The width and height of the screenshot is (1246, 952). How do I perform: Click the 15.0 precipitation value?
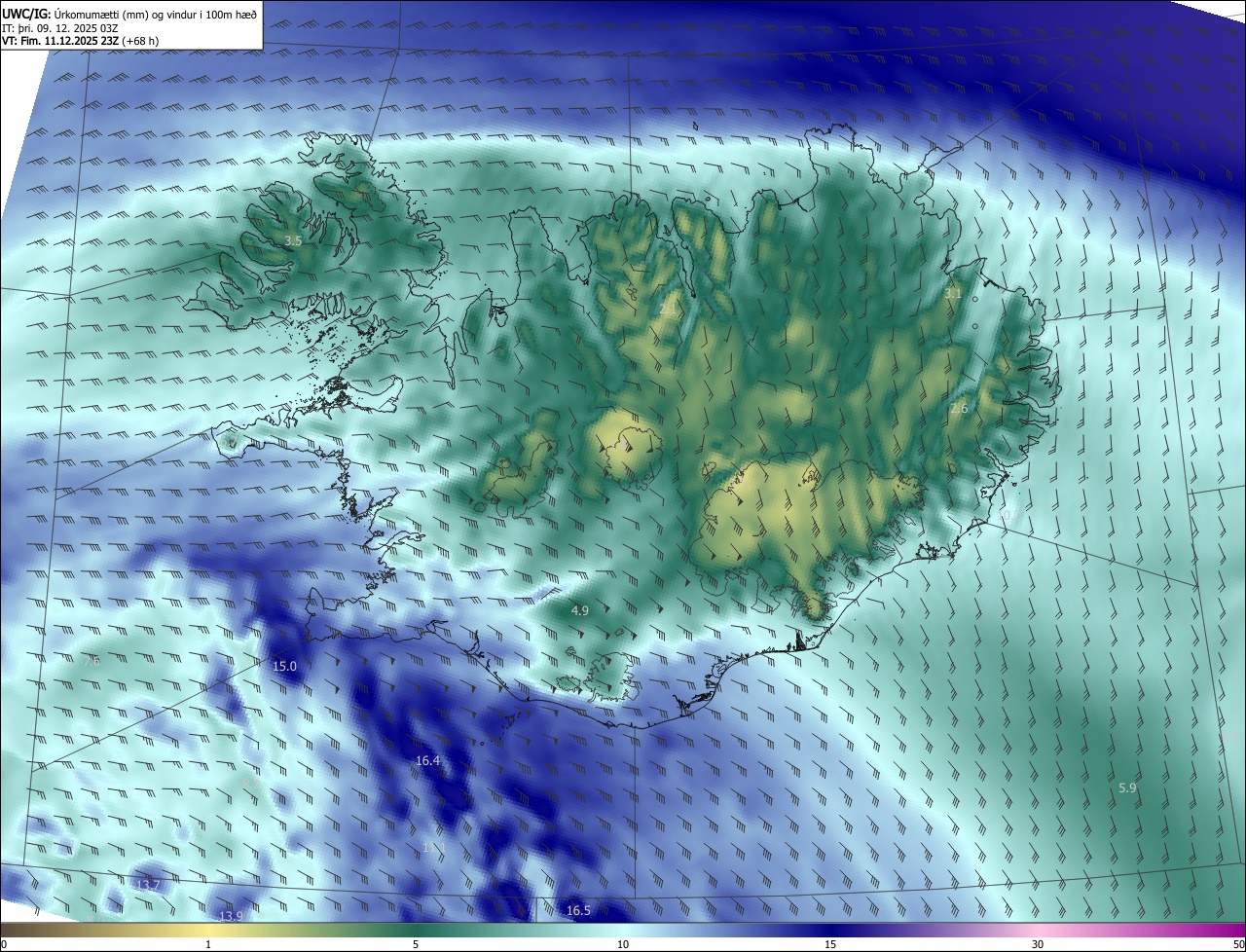pos(284,666)
